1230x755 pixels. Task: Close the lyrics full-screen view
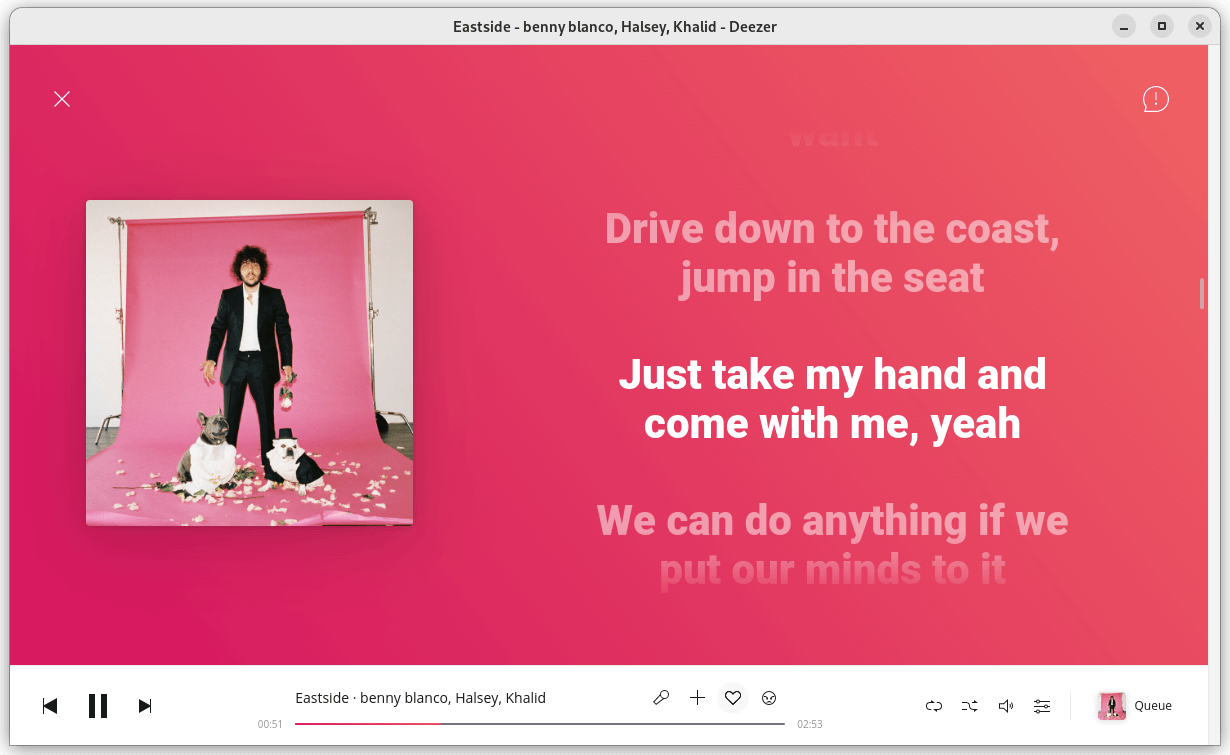62,99
